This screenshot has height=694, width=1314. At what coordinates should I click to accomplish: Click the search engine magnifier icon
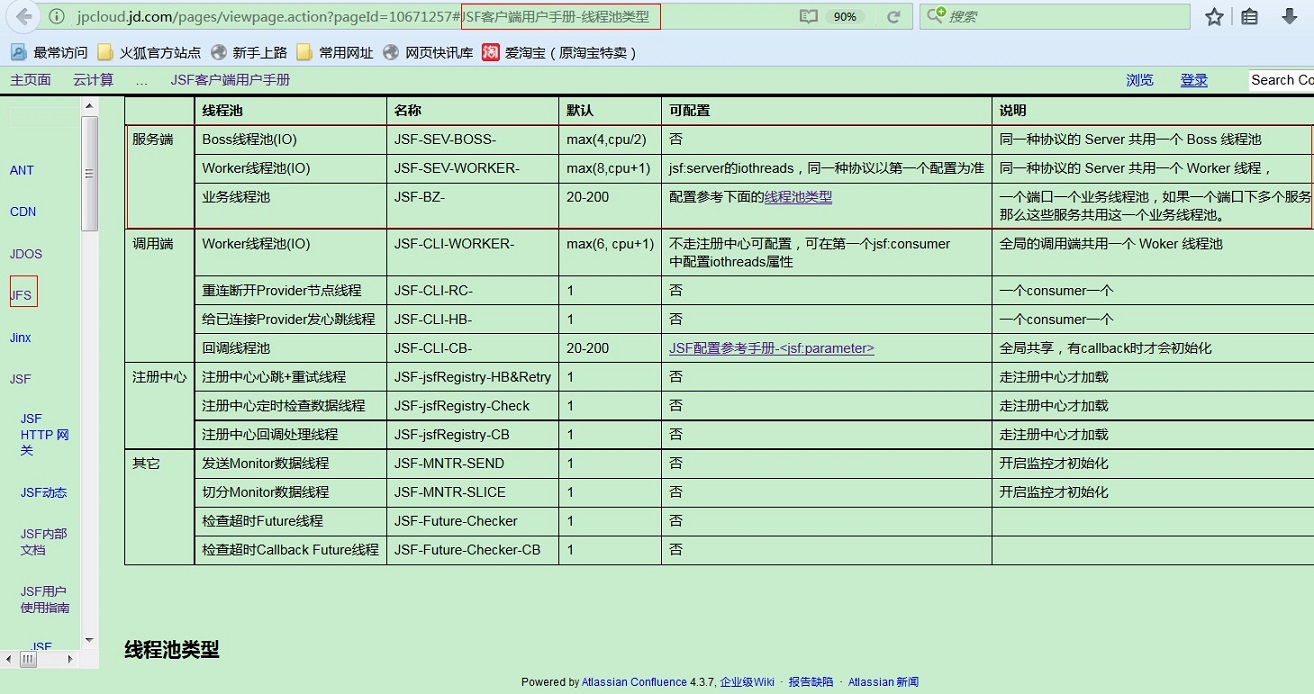[x=936, y=16]
